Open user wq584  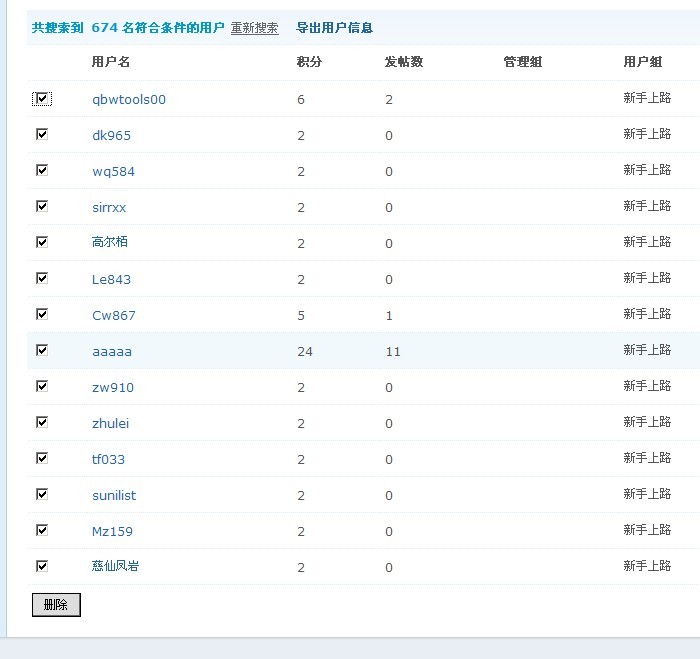(x=113, y=171)
